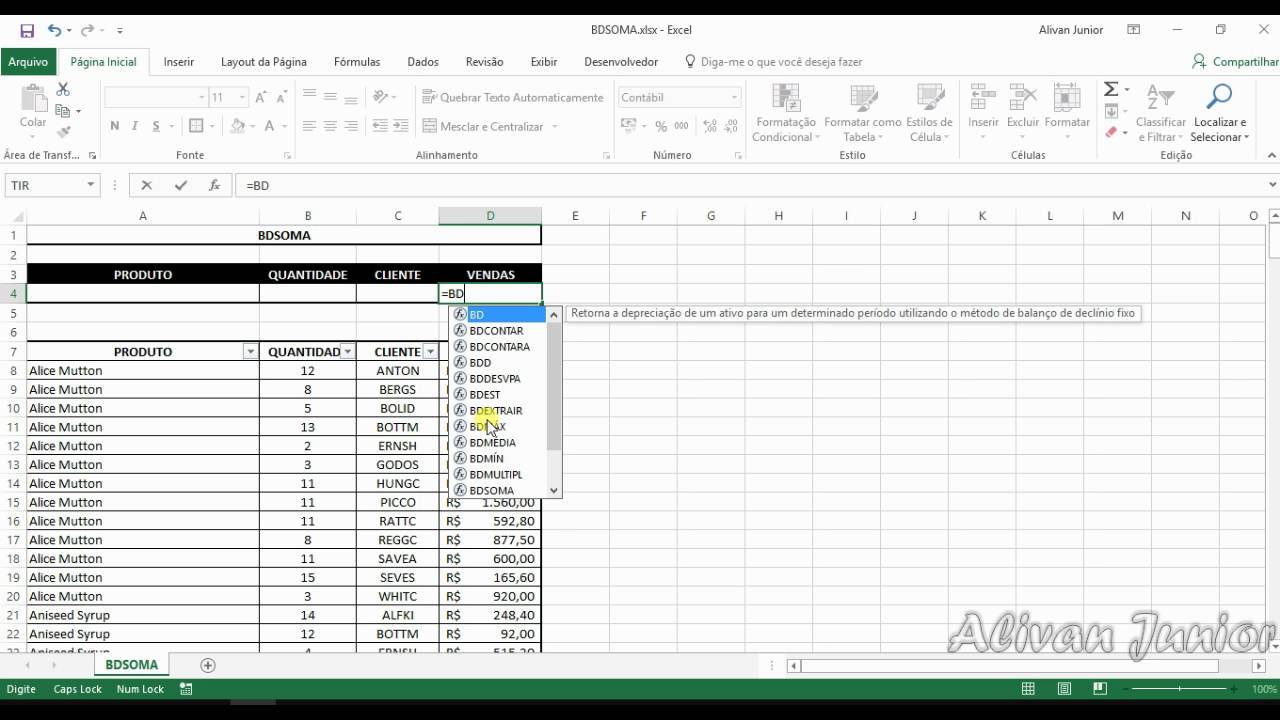Viewport: 1280px width, 720px height.
Task: Toggle Mesclar e Centralizar
Action: click(484, 126)
